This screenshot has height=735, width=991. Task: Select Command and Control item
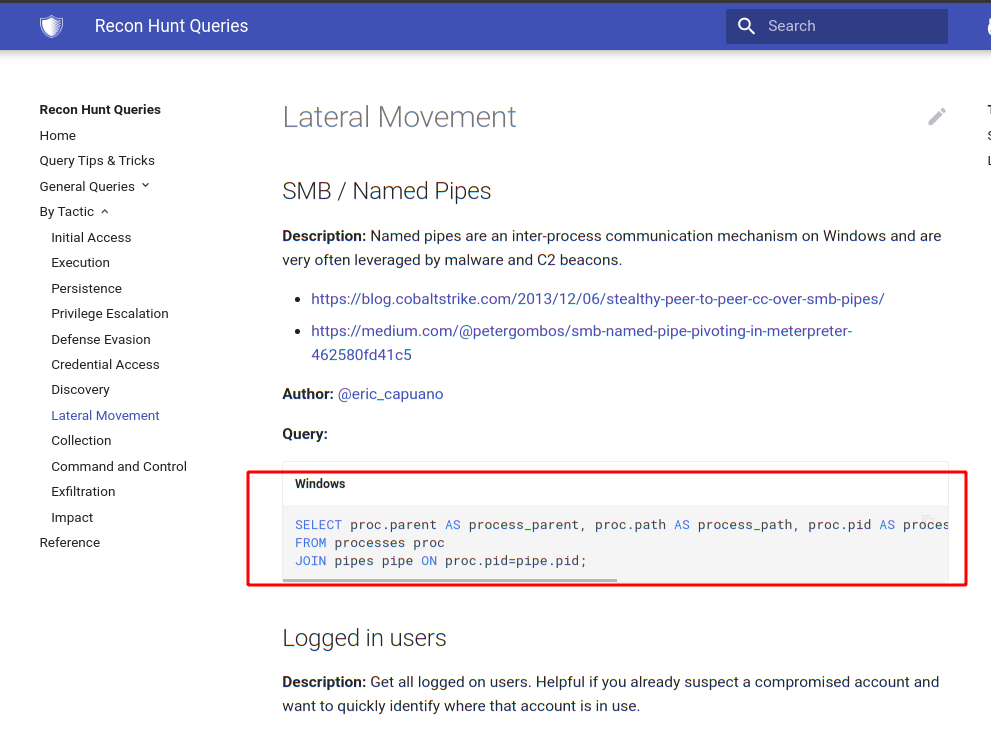pyautogui.click(x=119, y=467)
